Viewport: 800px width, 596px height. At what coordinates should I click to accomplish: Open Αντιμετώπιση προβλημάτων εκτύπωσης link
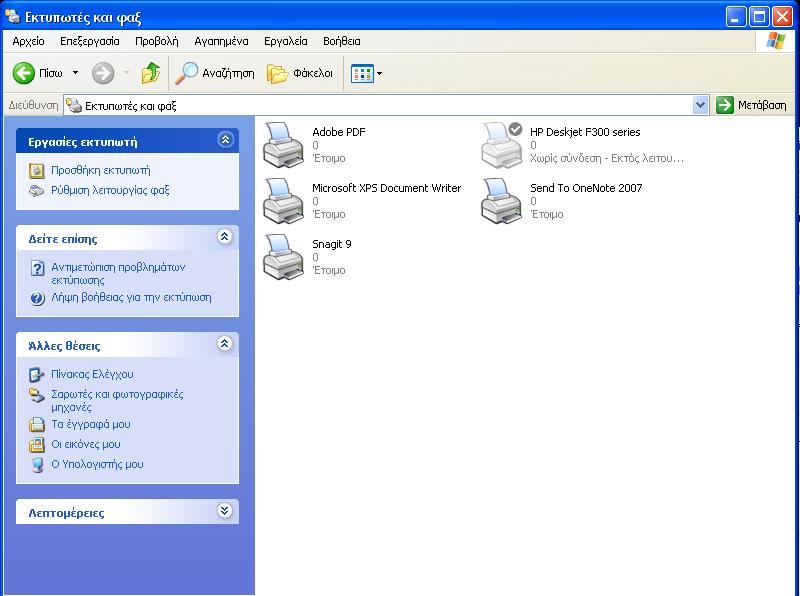[x=118, y=274]
